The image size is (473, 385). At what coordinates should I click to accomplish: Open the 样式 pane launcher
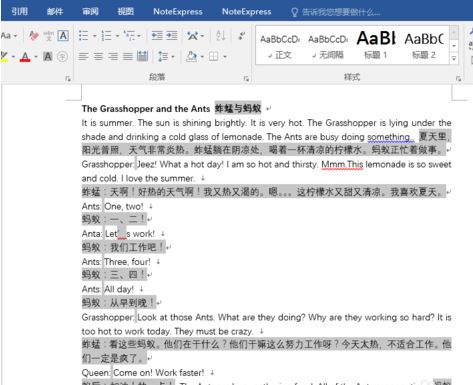(x=459, y=79)
